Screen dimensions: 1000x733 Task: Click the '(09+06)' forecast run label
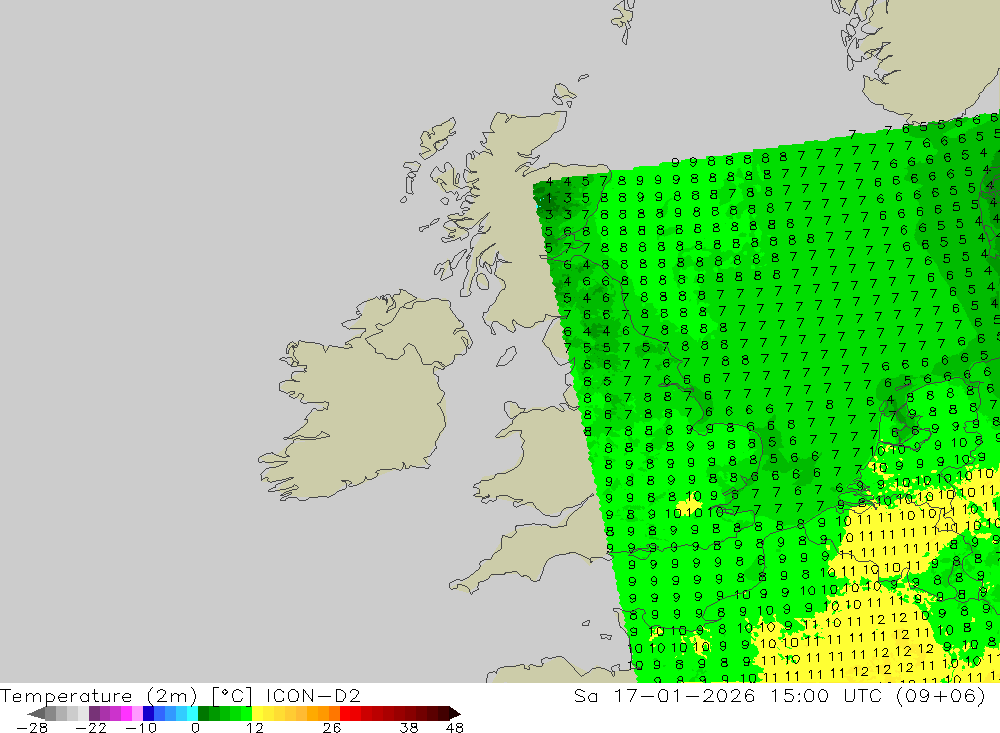pyautogui.click(x=940, y=695)
